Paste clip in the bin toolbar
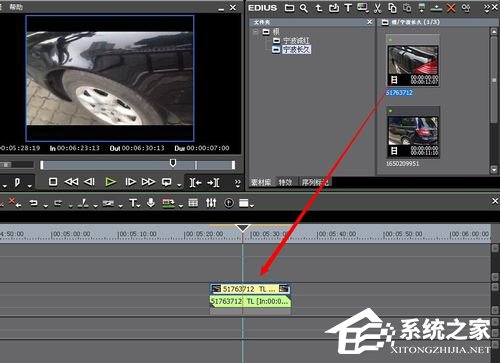 (407, 8)
